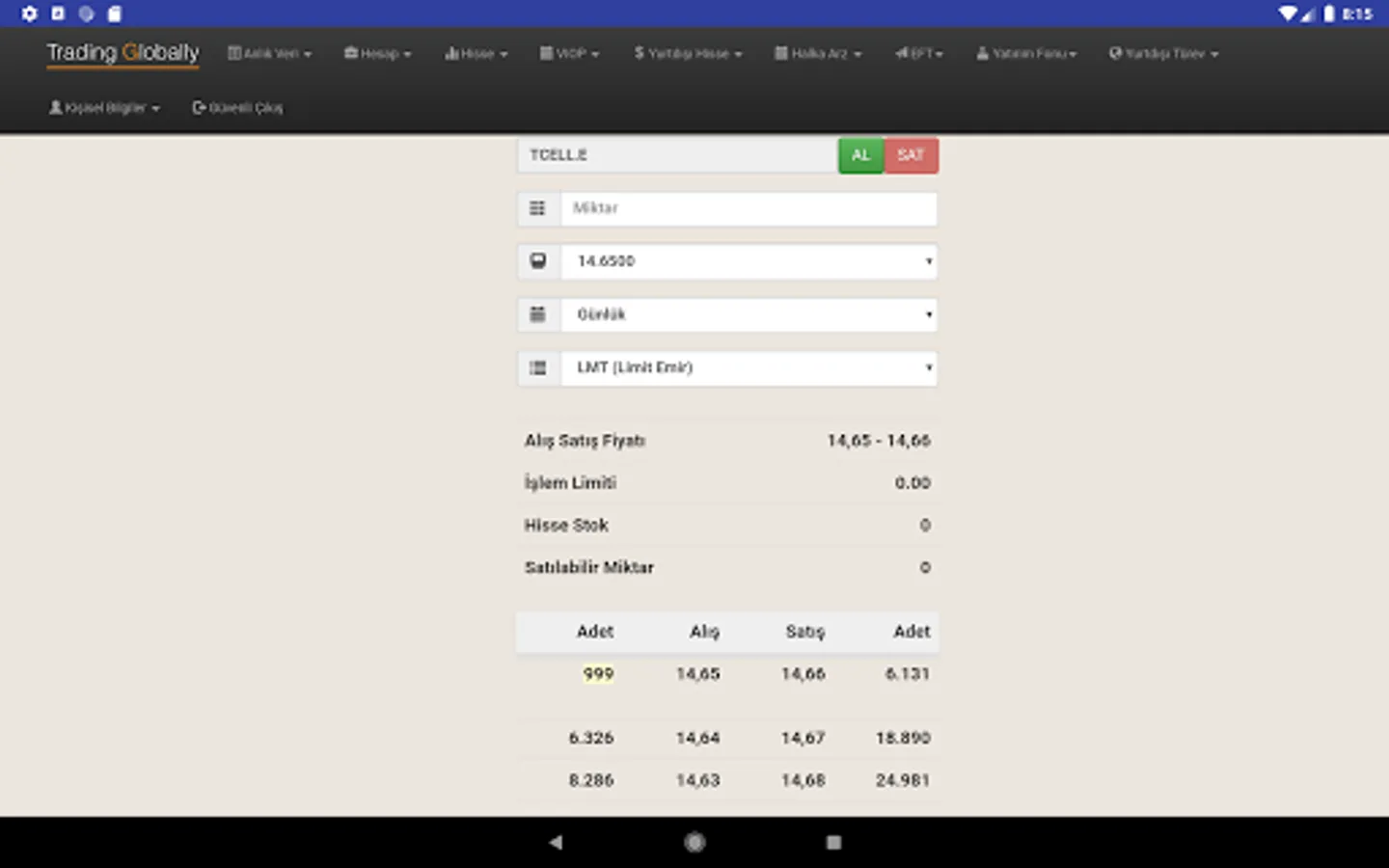Click the list icon beside LMT order type
The image size is (1389, 868).
[x=538, y=367]
